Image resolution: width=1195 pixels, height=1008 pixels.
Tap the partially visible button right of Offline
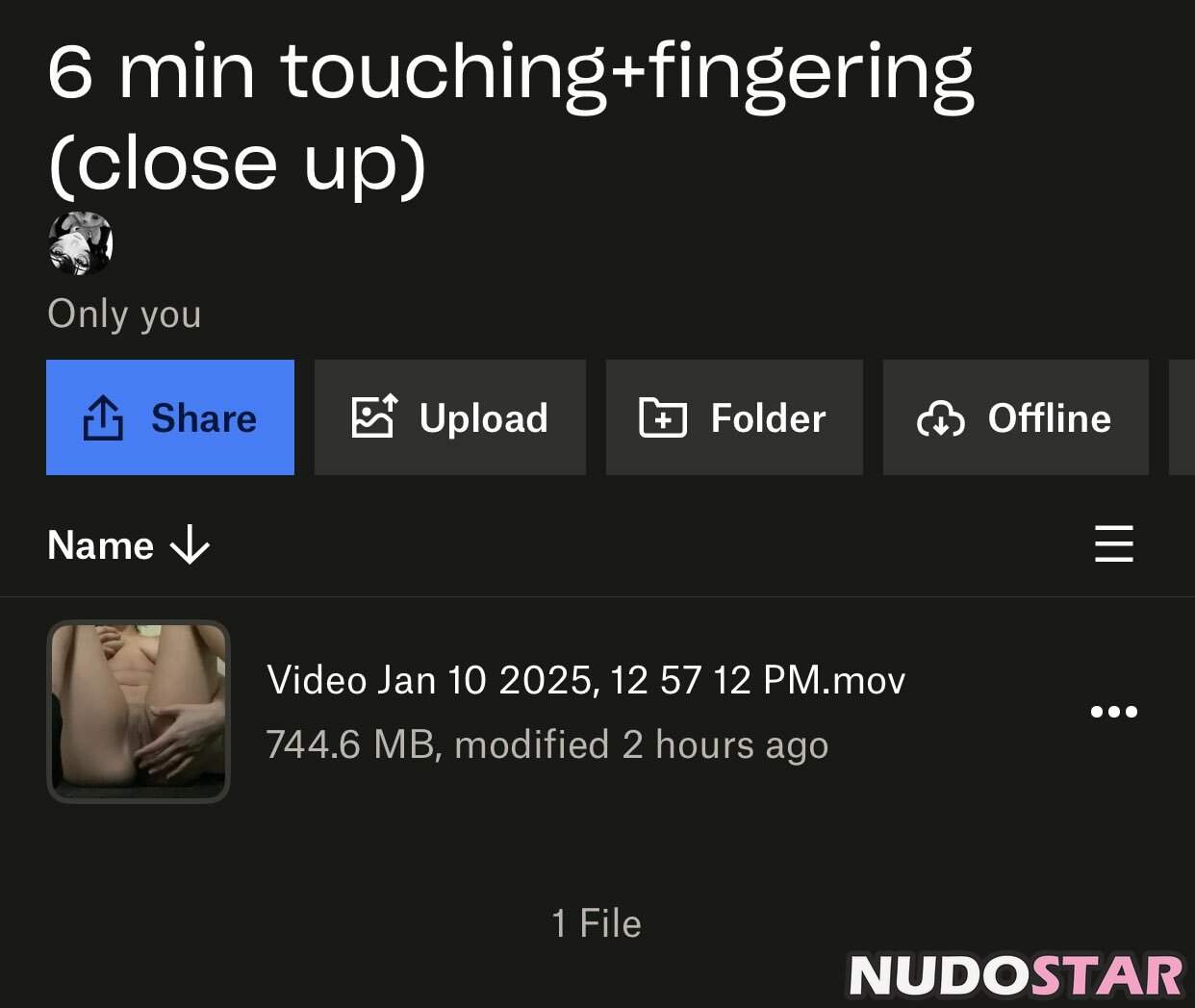pos(1182,417)
